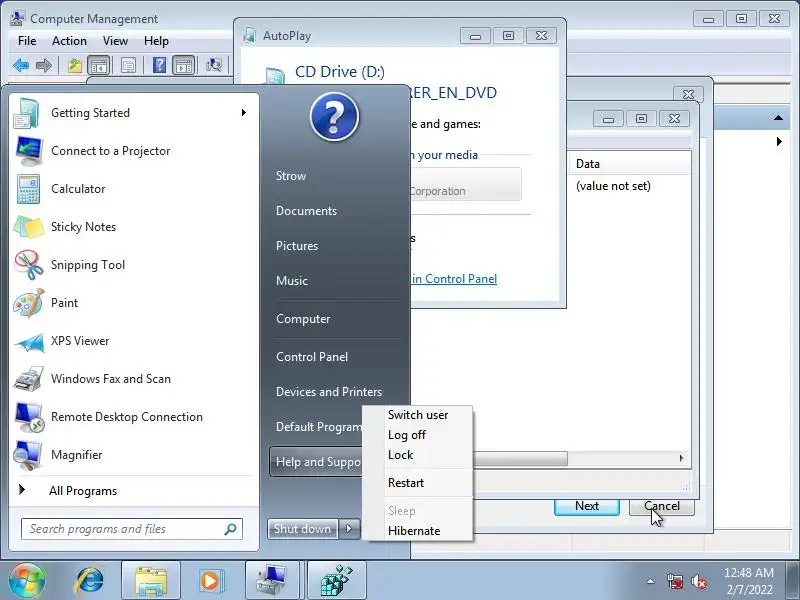Open the Control Panel link in AutoPlay
The width and height of the screenshot is (800, 600).
click(454, 279)
